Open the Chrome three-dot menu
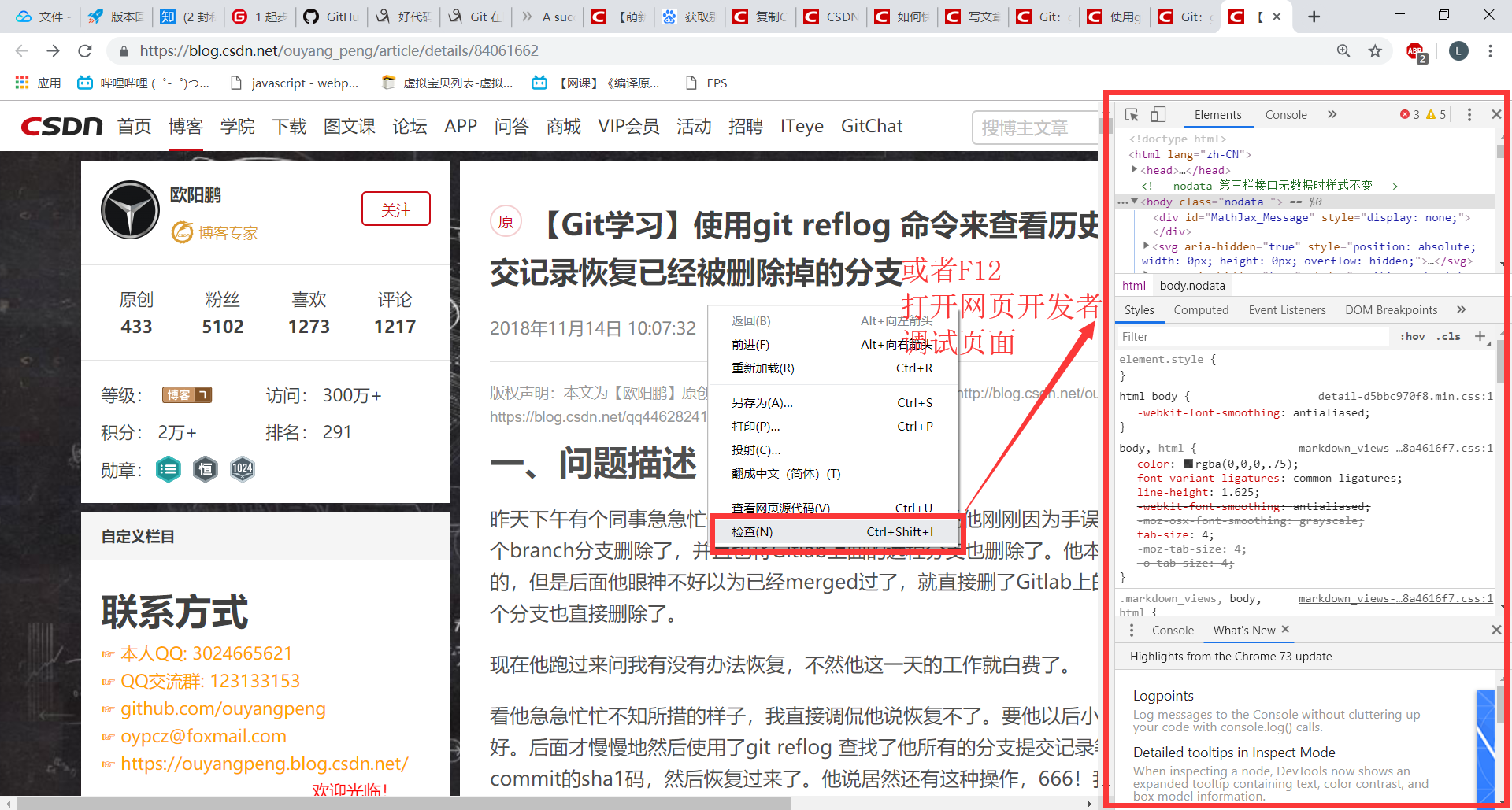1512x810 pixels. (x=1490, y=50)
